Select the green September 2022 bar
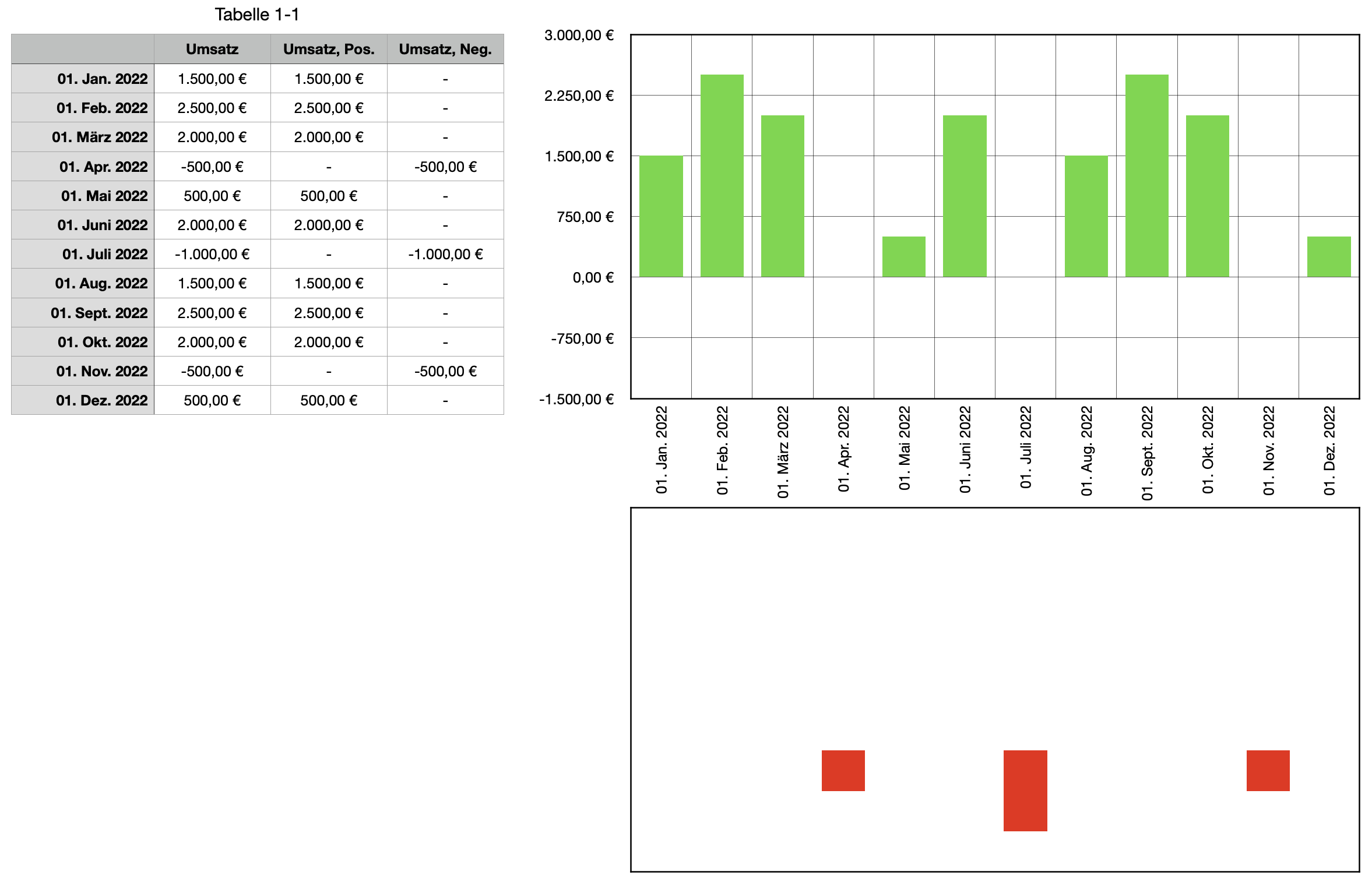Viewport: 1372px width, 882px height. [x=1146, y=175]
